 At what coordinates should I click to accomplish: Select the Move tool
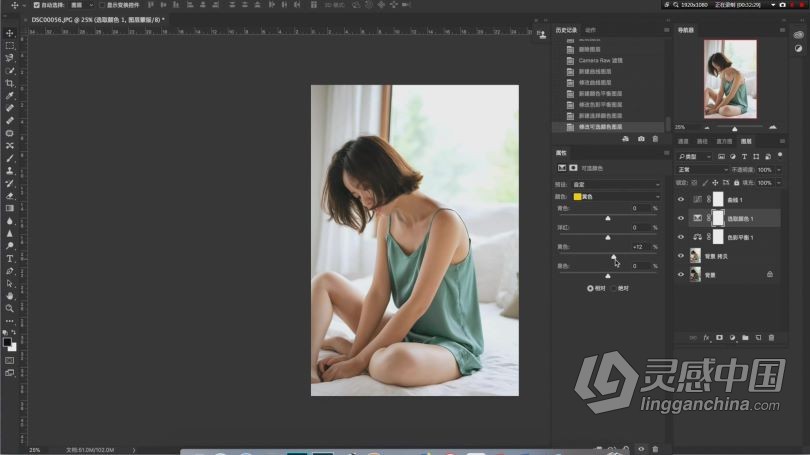click(10, 33)
